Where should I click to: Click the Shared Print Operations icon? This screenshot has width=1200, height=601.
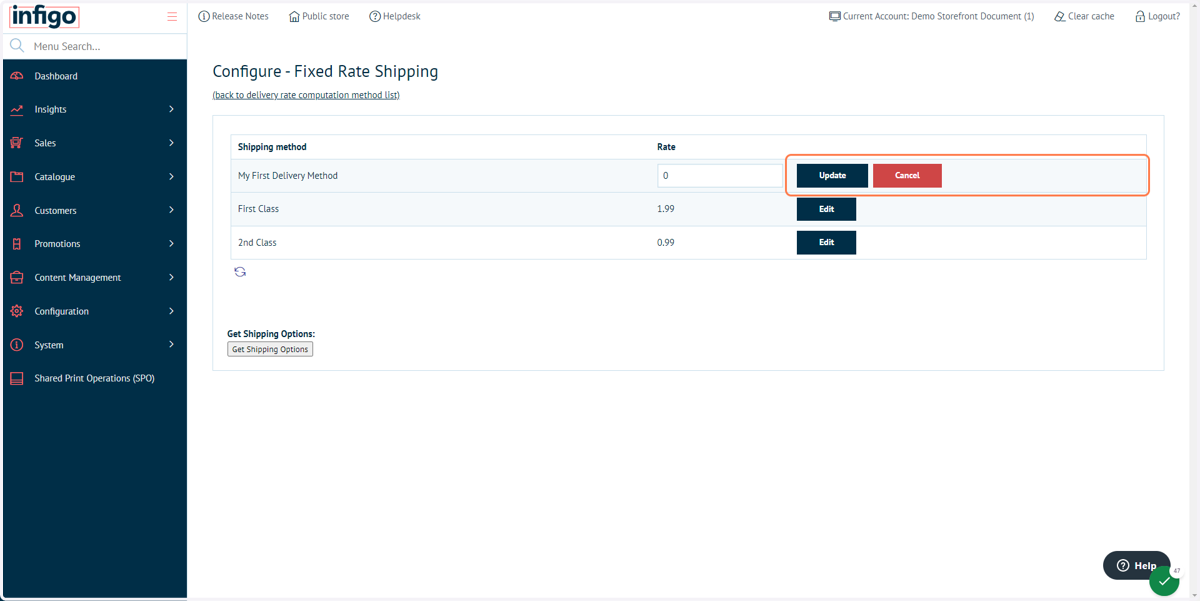tap(17, 379)
